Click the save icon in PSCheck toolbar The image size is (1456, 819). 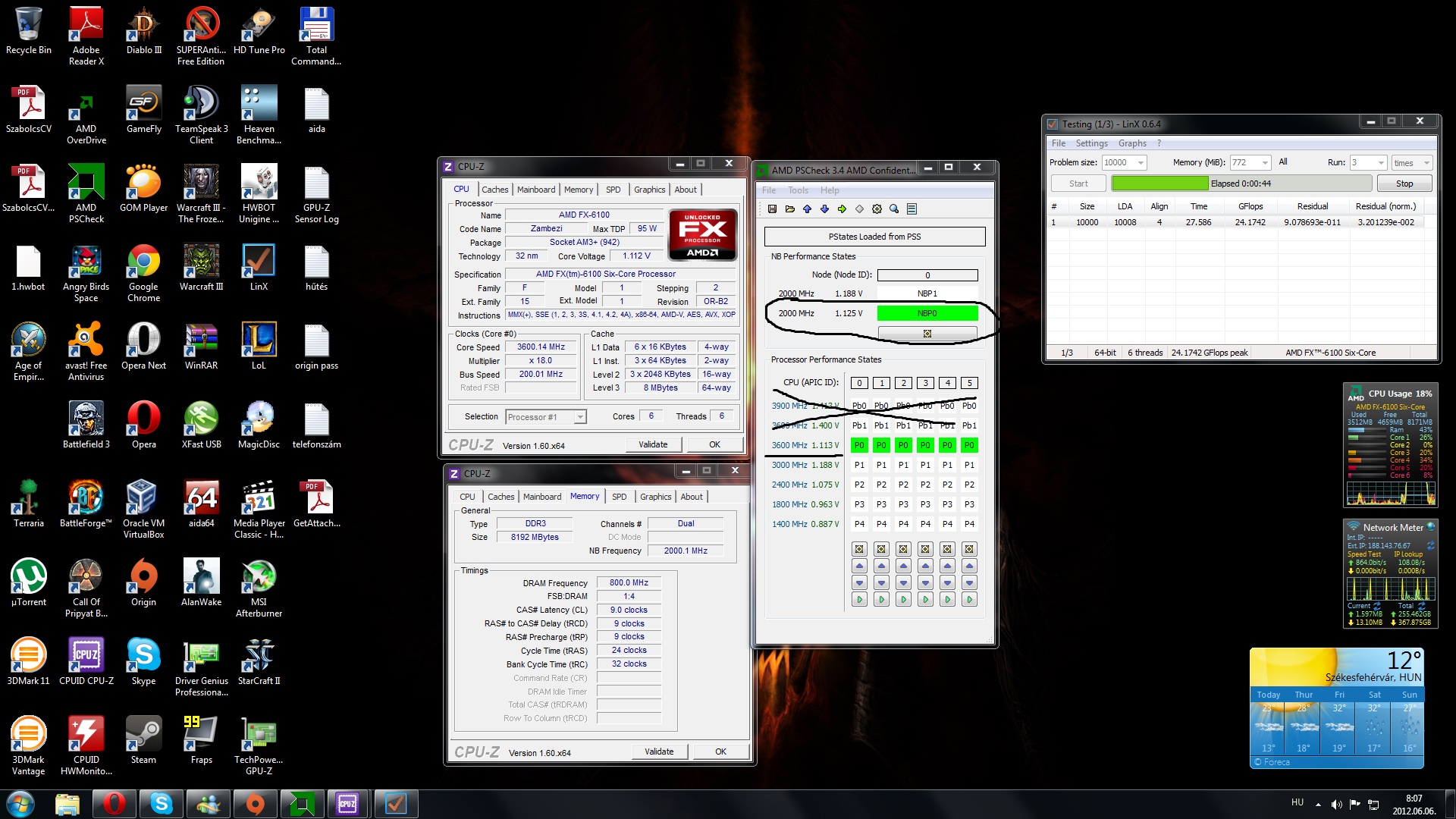click(x=772, y=209)
